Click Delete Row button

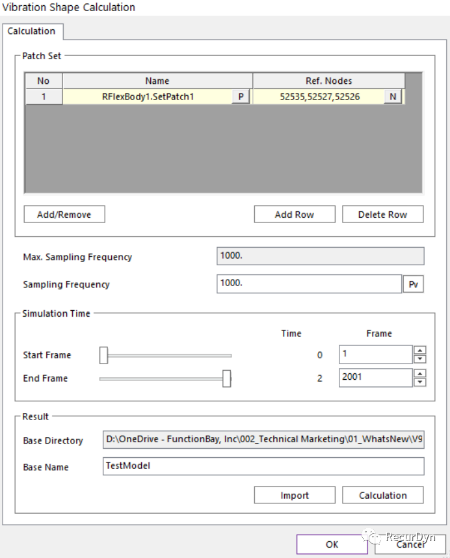click(383, 214)
